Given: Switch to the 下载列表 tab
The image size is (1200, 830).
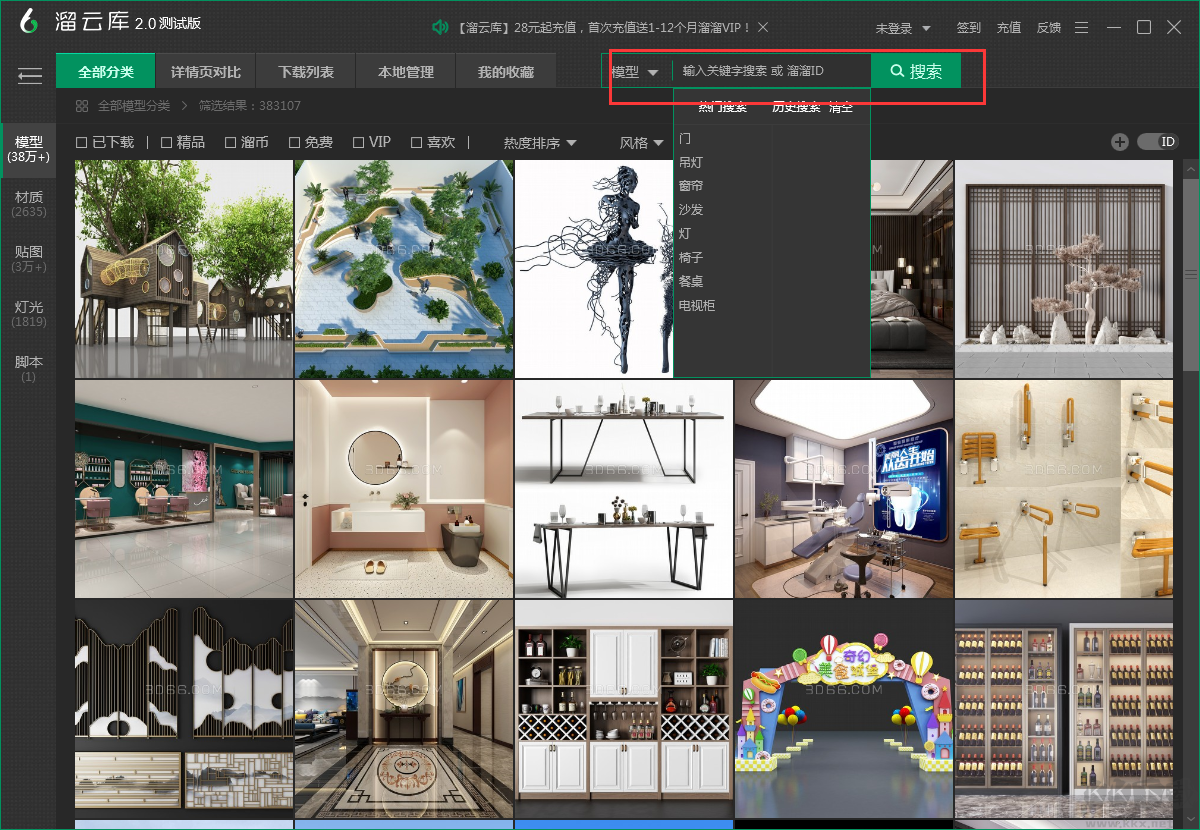Looking at the screenshot, I should tap(306, 72).
